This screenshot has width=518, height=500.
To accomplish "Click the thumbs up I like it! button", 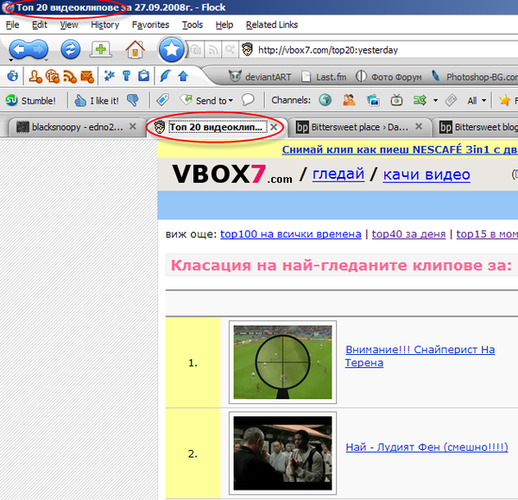I will (x=96, y=100).
